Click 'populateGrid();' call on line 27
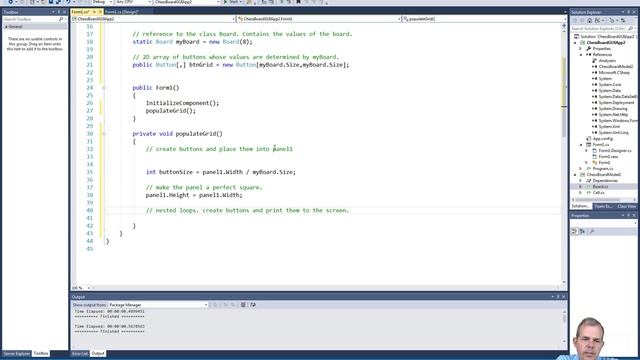The image size is (640, 360). pyautogui.click(x=171, y=111)
